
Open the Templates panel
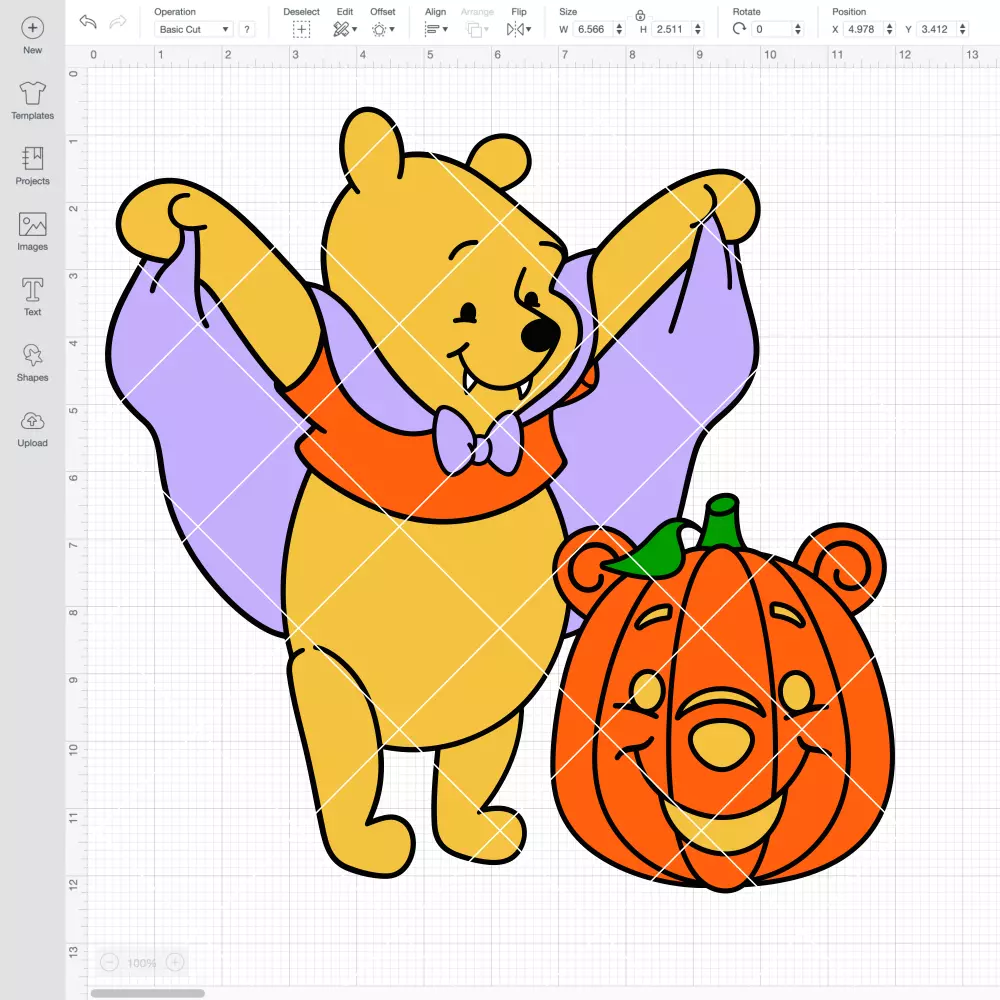pyautogui.click(x=33, y=100)
